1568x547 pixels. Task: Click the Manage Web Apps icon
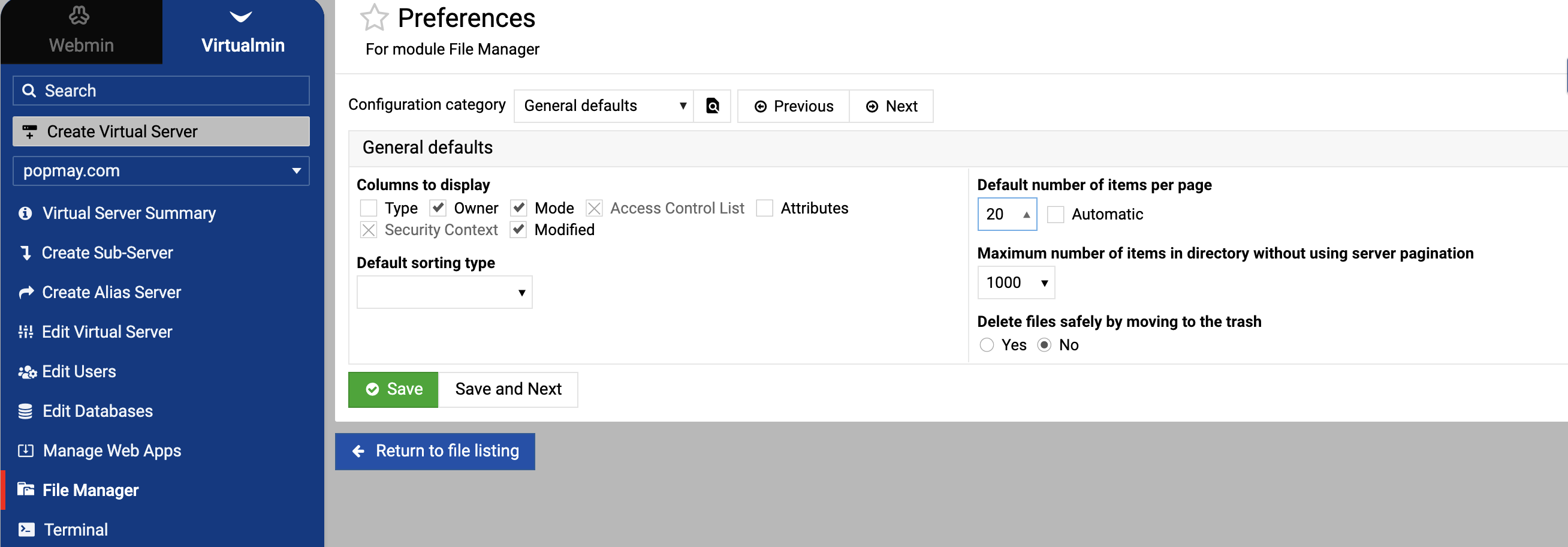tap(26, 451)
